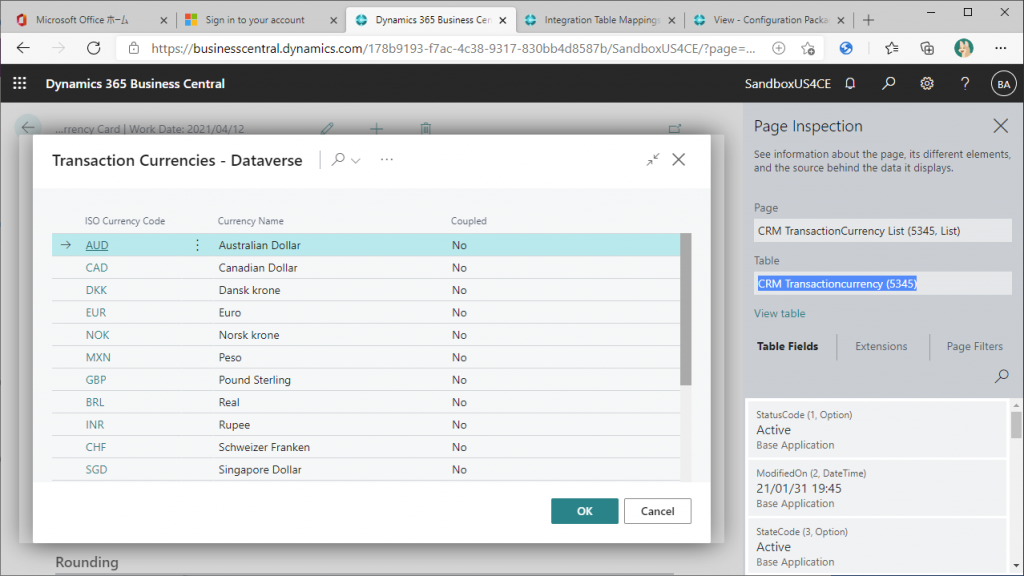Click the Page field showing CRM TransactionCurrency List
The width and height of the screenshot is (1024, 576).
coord(882,231)
